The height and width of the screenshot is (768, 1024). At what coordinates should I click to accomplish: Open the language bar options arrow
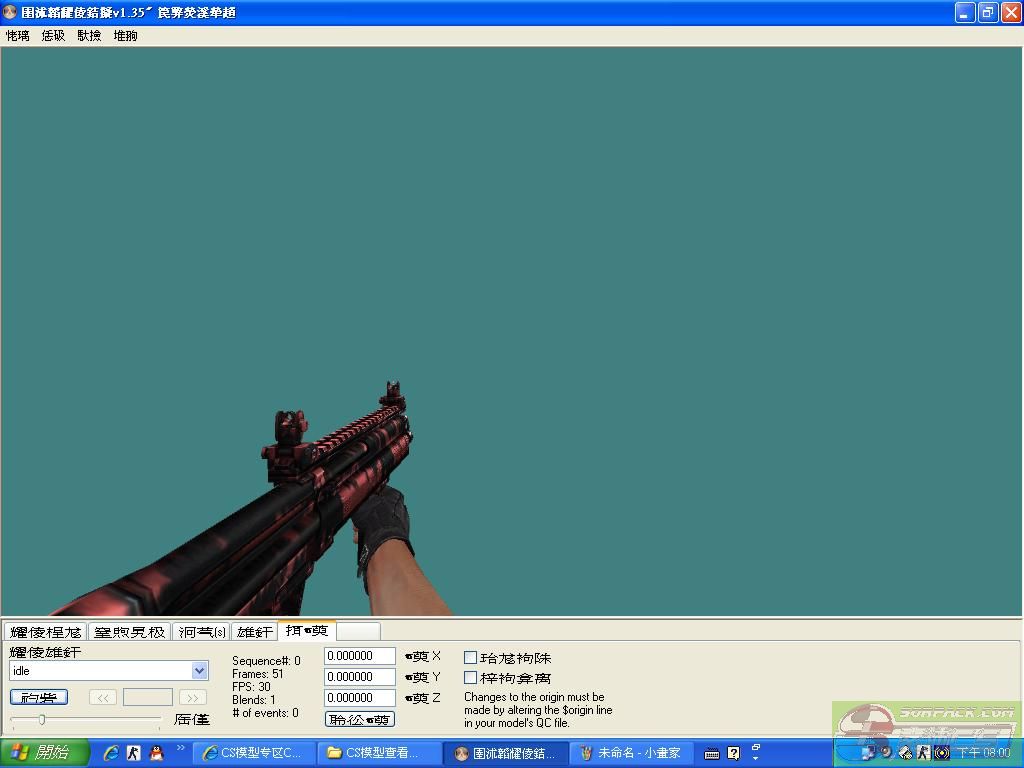point(756,753)
